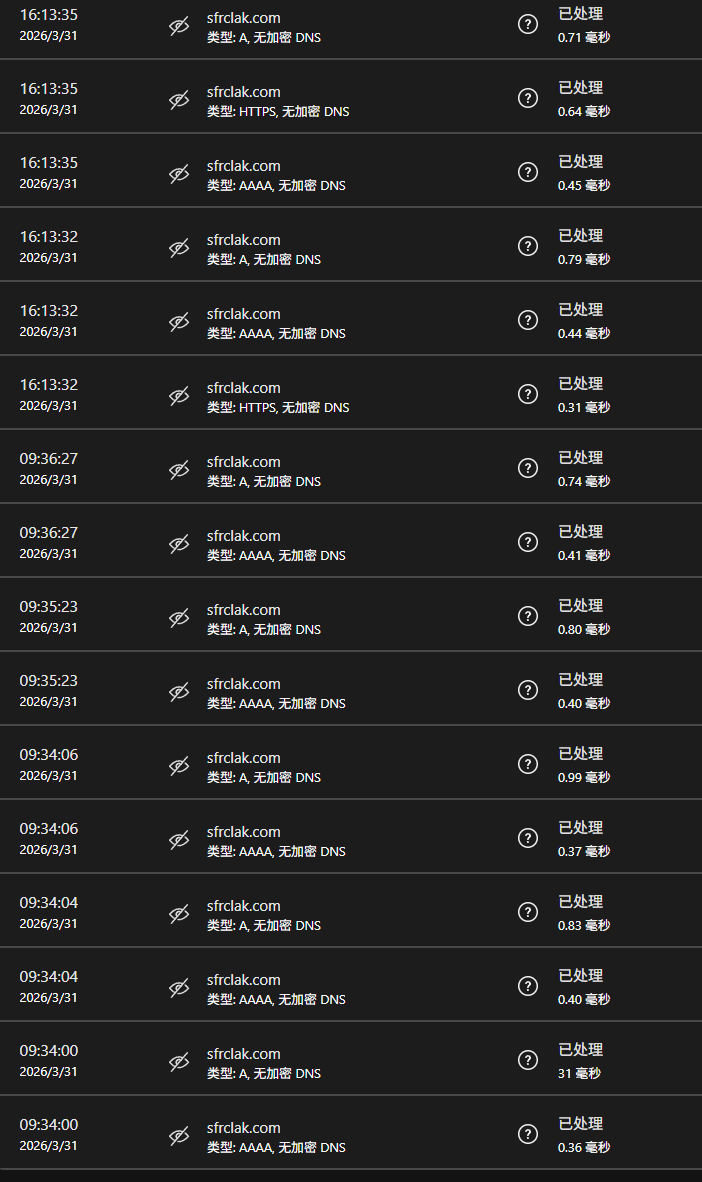Image resolution: width=702 pixels, height=1182 pixels.
Task: Click the crossed-eye icon on the 0.37 毫秒 row
Action: tap(179, 841)
